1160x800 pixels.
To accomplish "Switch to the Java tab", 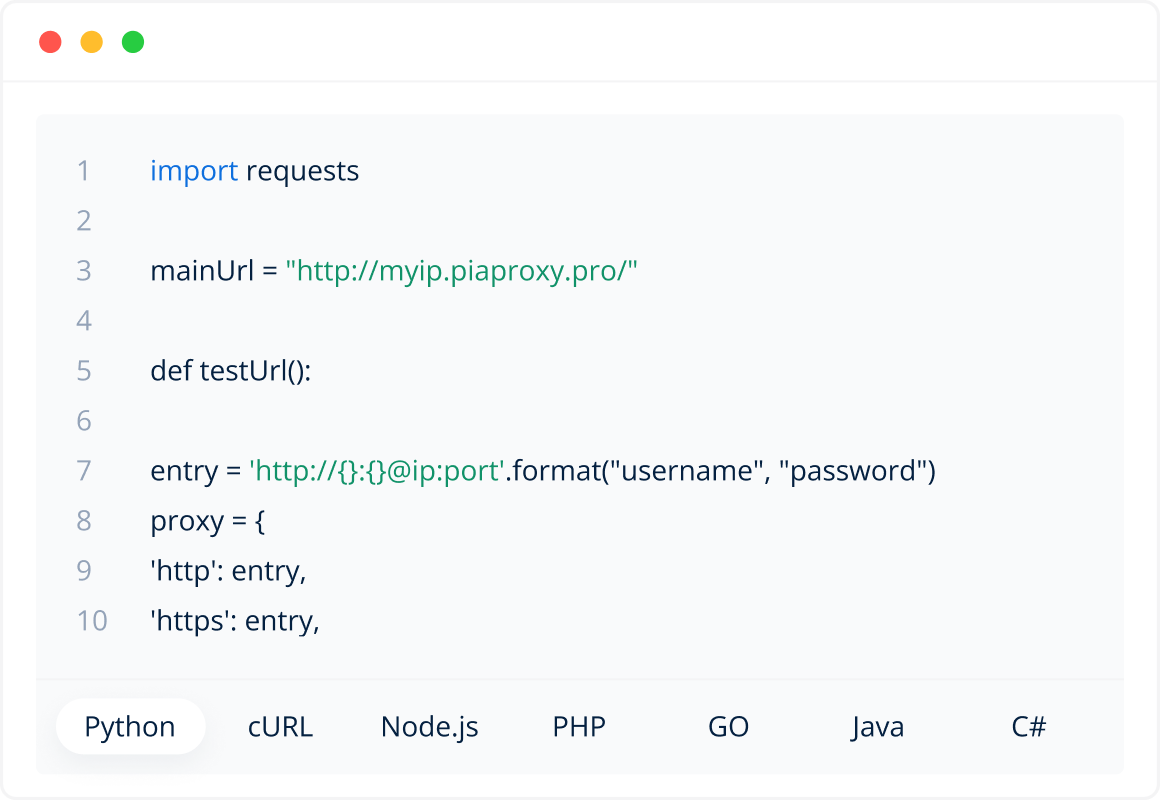I will click(878, 726).
